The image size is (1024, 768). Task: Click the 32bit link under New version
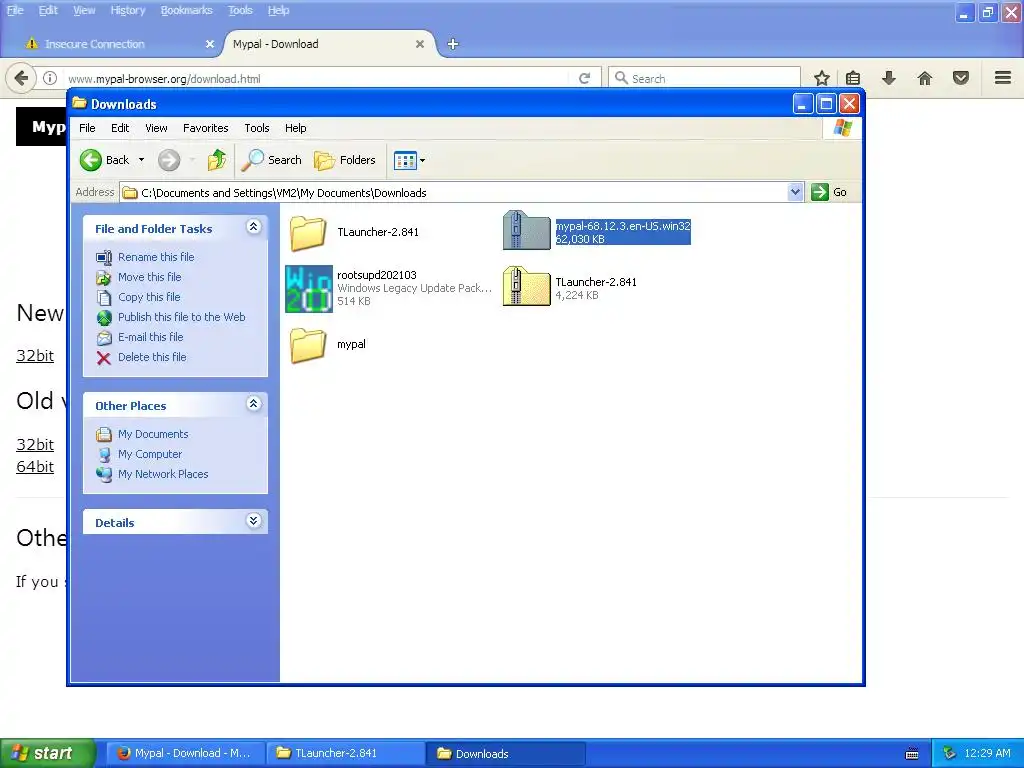pos(35,356)
